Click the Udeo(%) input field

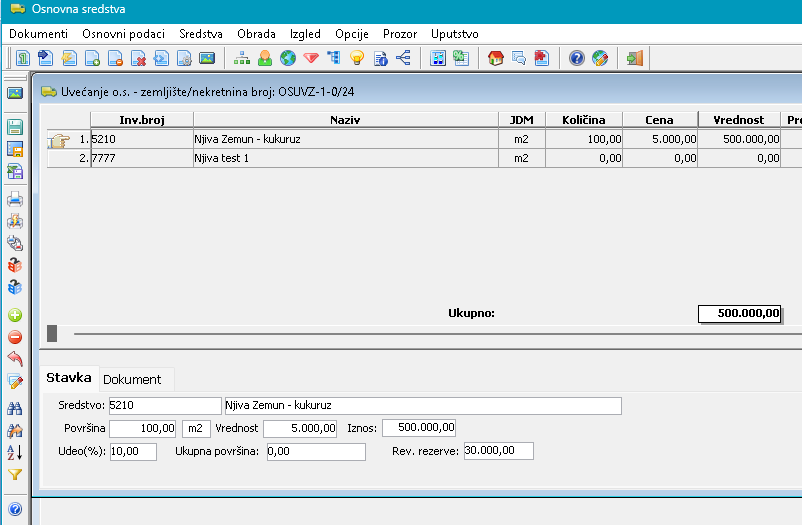coord(132,452)
